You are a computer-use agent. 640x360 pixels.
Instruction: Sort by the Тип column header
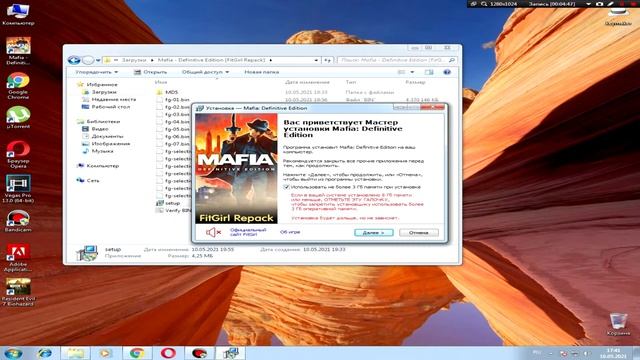click(x=351, y=82)
